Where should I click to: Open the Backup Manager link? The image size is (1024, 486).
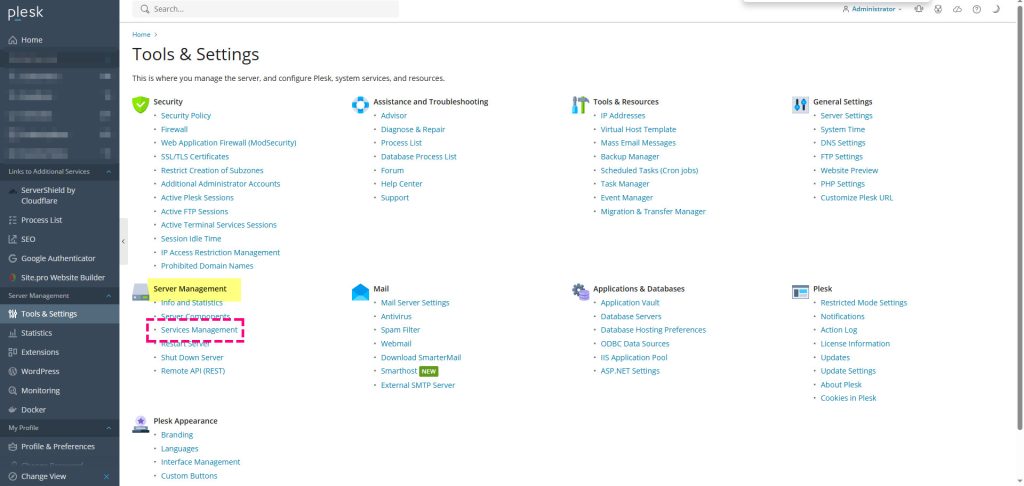tap(629, 157)
